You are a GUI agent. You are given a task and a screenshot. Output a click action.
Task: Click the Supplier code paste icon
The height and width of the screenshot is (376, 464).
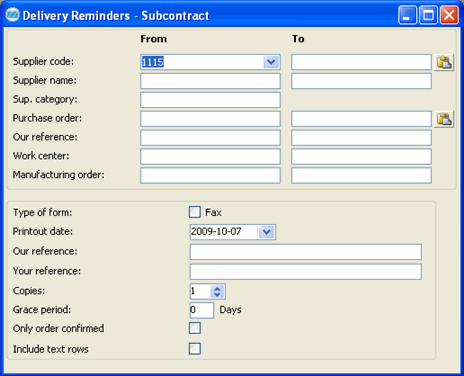point(444,62)
